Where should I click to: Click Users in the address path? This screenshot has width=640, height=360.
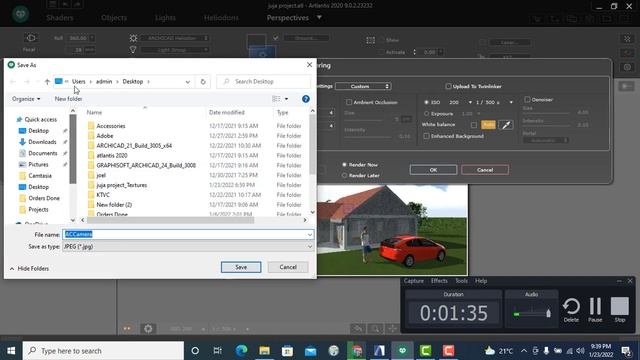coord(79,82)
